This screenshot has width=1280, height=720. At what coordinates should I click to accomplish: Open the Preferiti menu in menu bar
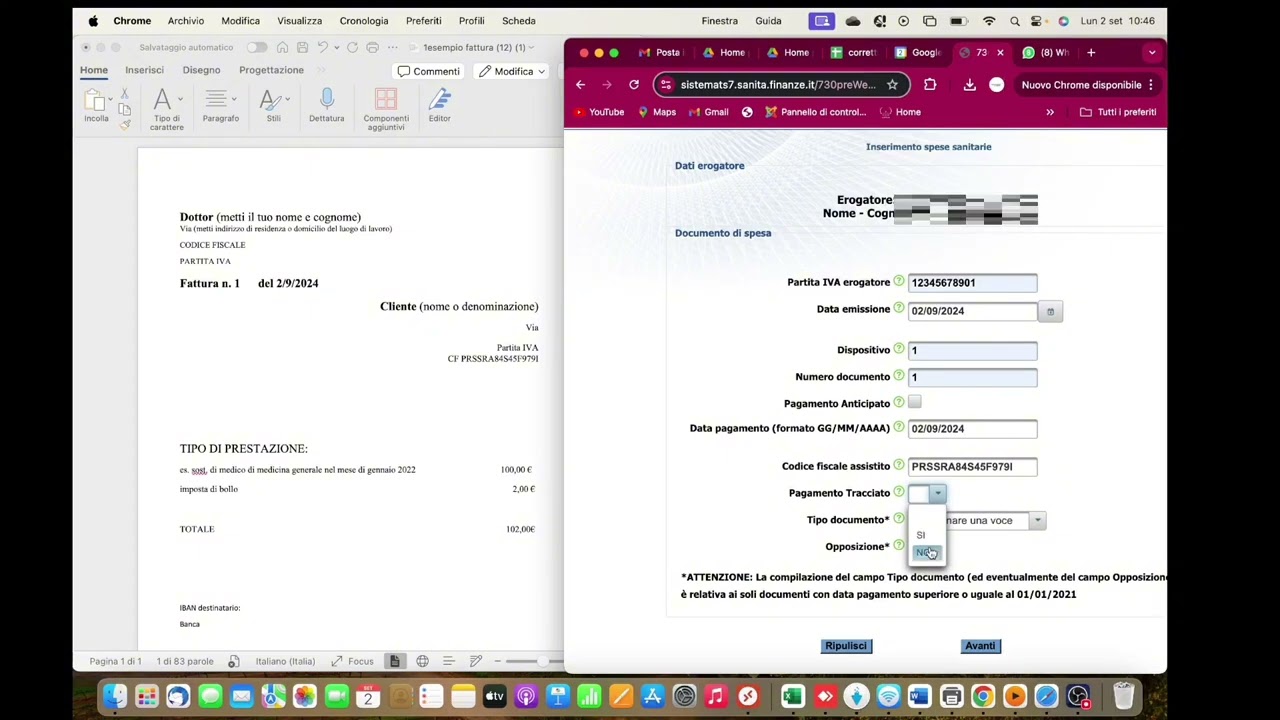(x=424, y=20)
